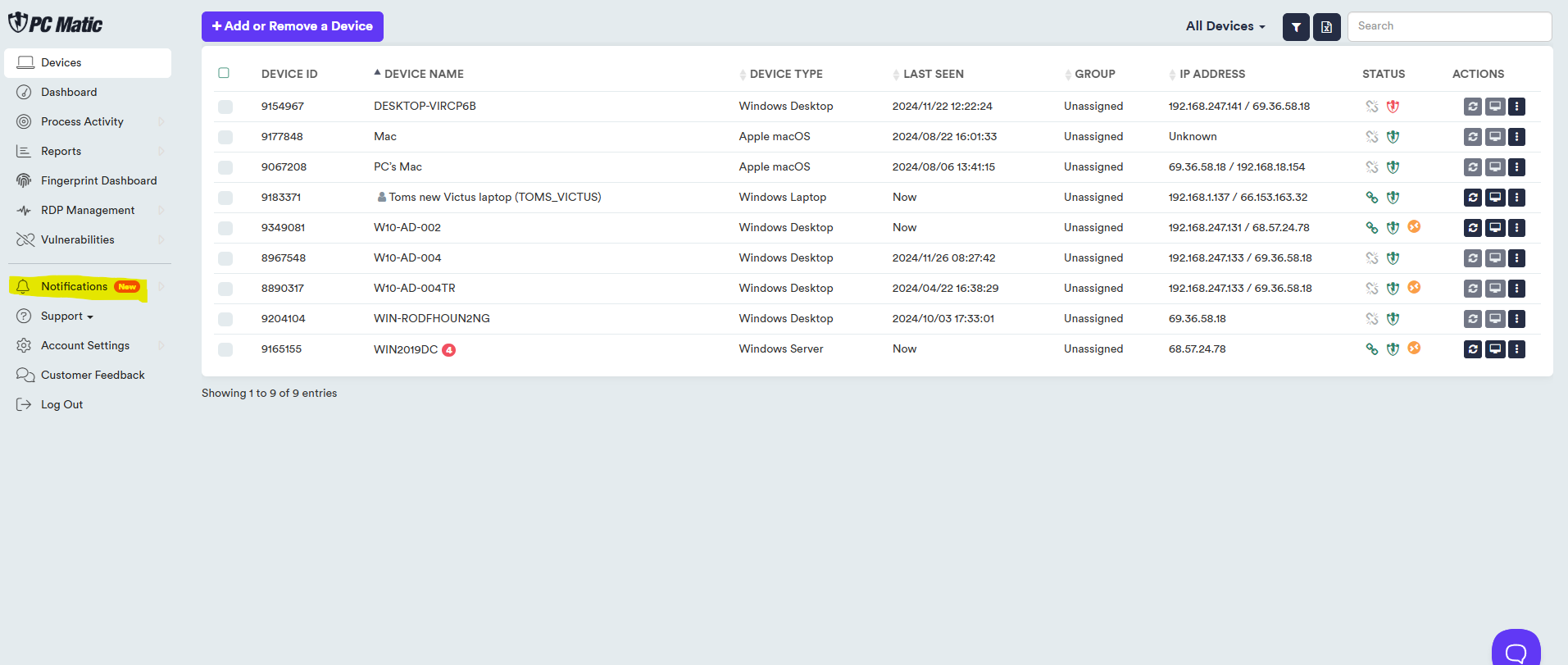Open the Fingerprint Dashboard page
The image size is (1568, 665).
pos(98,181)
